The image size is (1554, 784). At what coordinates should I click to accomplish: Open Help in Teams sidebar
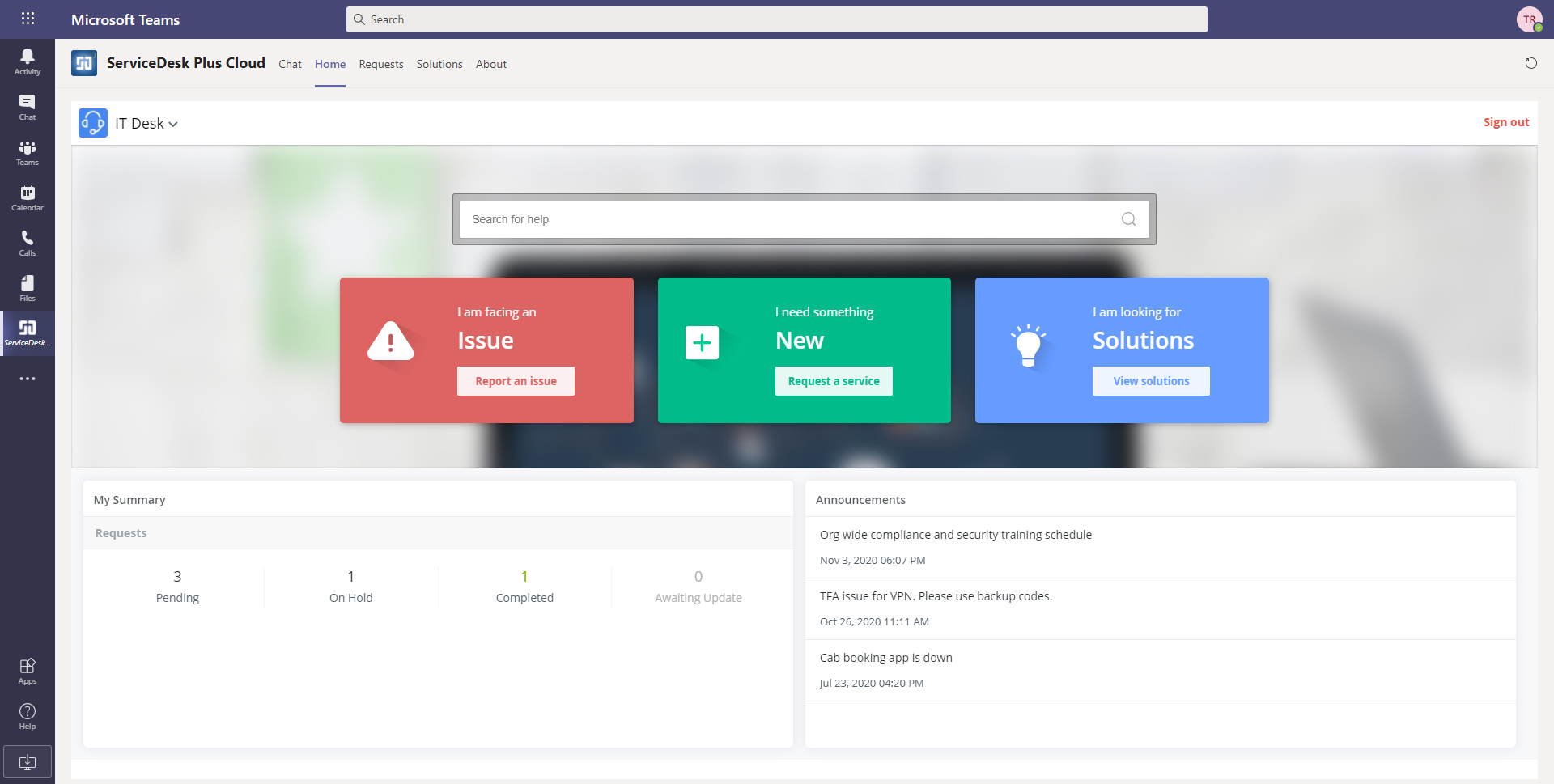coord(28,716)
